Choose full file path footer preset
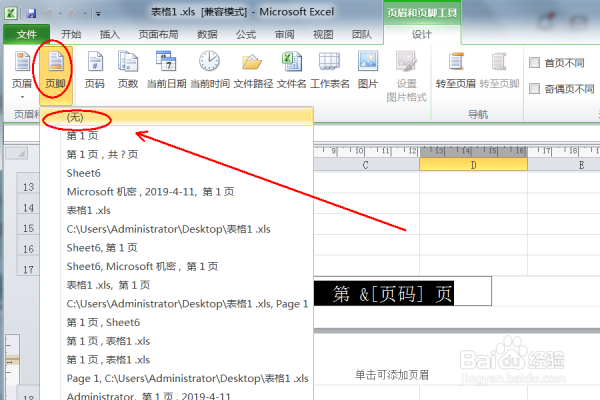600x400 pixels. 177,229
